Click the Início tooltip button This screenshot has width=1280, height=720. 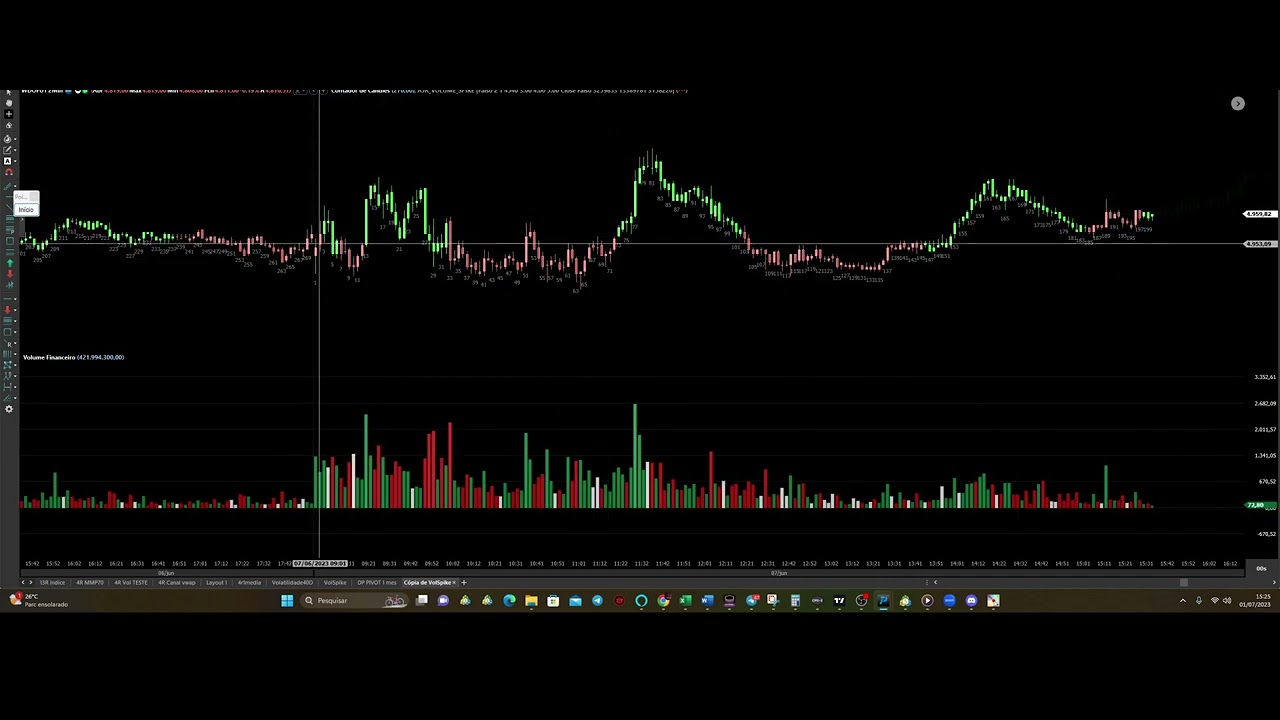[27, 210]
